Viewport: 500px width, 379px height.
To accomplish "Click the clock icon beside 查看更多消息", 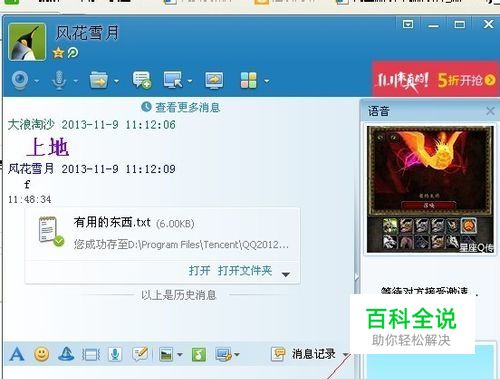I will tap(146, 107).
